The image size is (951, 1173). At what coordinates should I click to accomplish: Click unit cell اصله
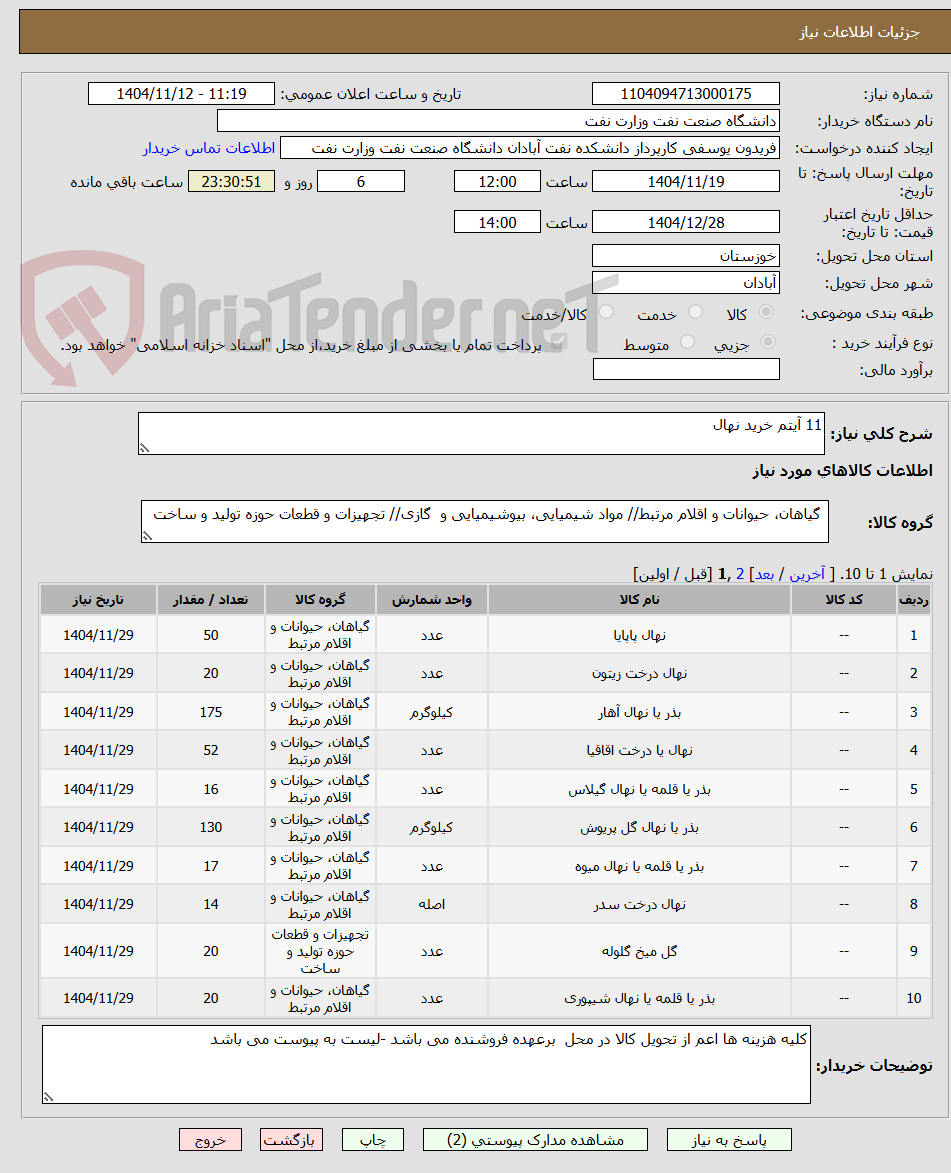click(432, 904)
